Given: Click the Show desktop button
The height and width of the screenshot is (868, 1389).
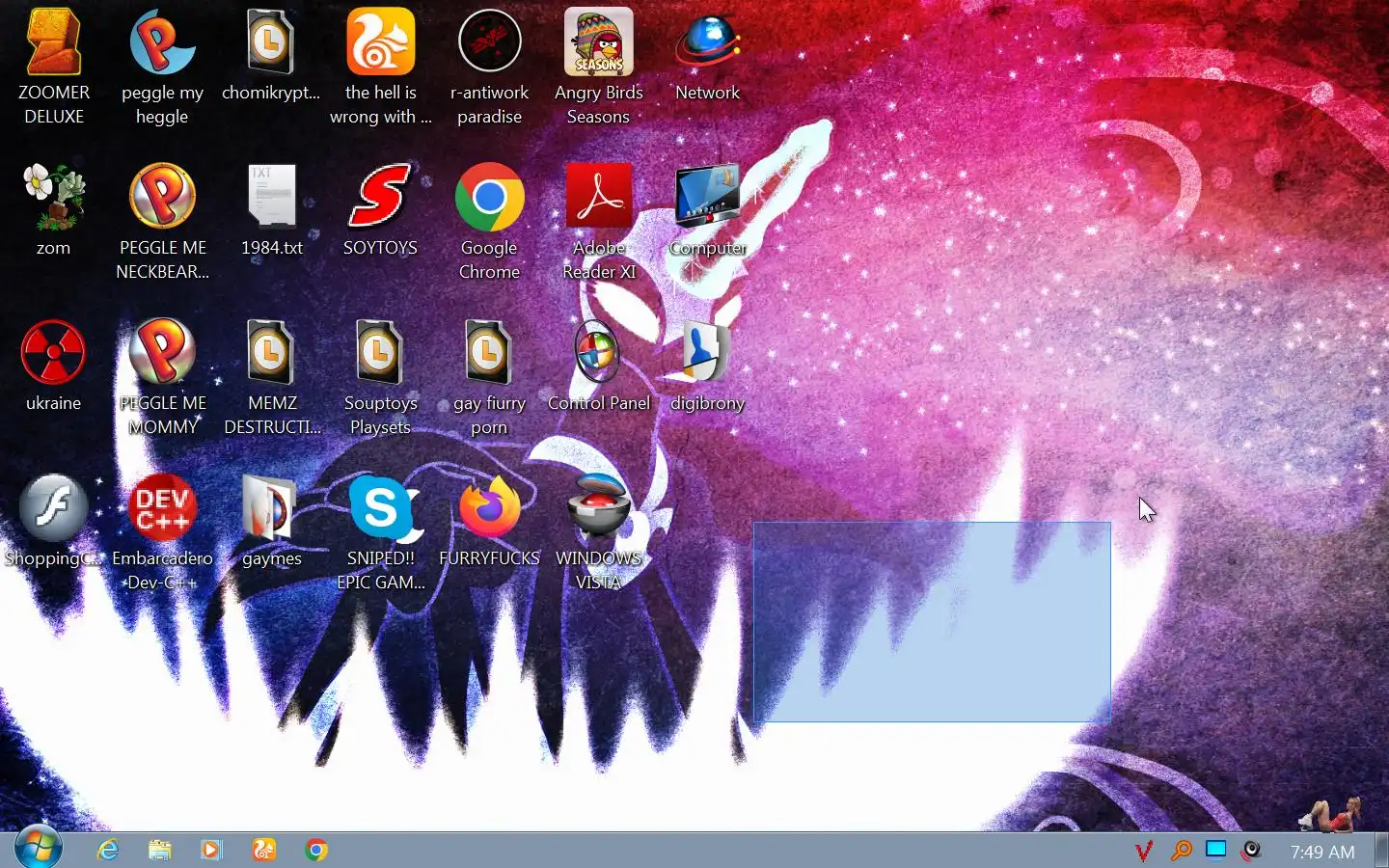Looking at the screenshot, I should click(x=1381, y=850).
